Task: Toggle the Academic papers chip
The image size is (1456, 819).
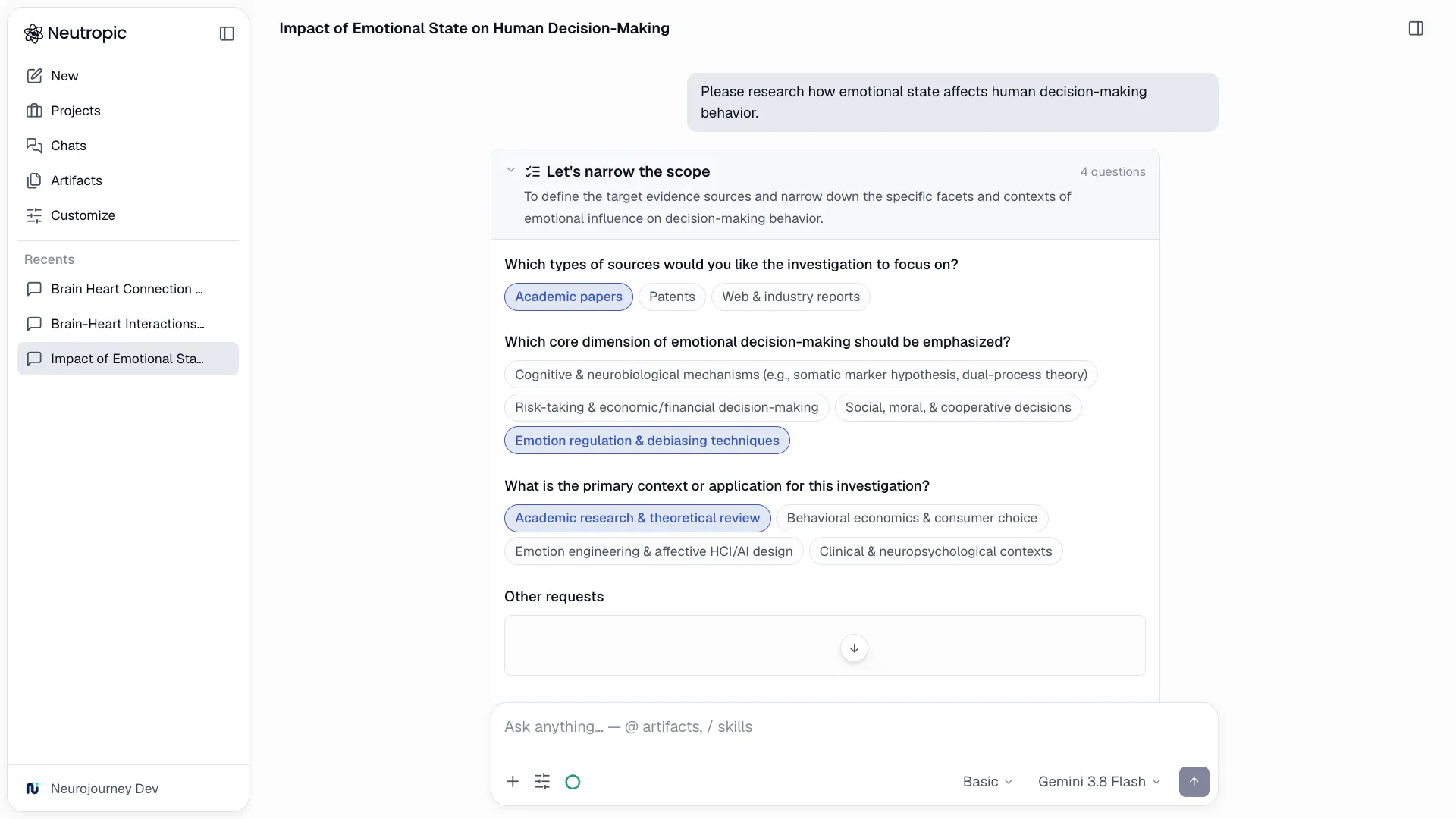Action: (x=569, y=297)
